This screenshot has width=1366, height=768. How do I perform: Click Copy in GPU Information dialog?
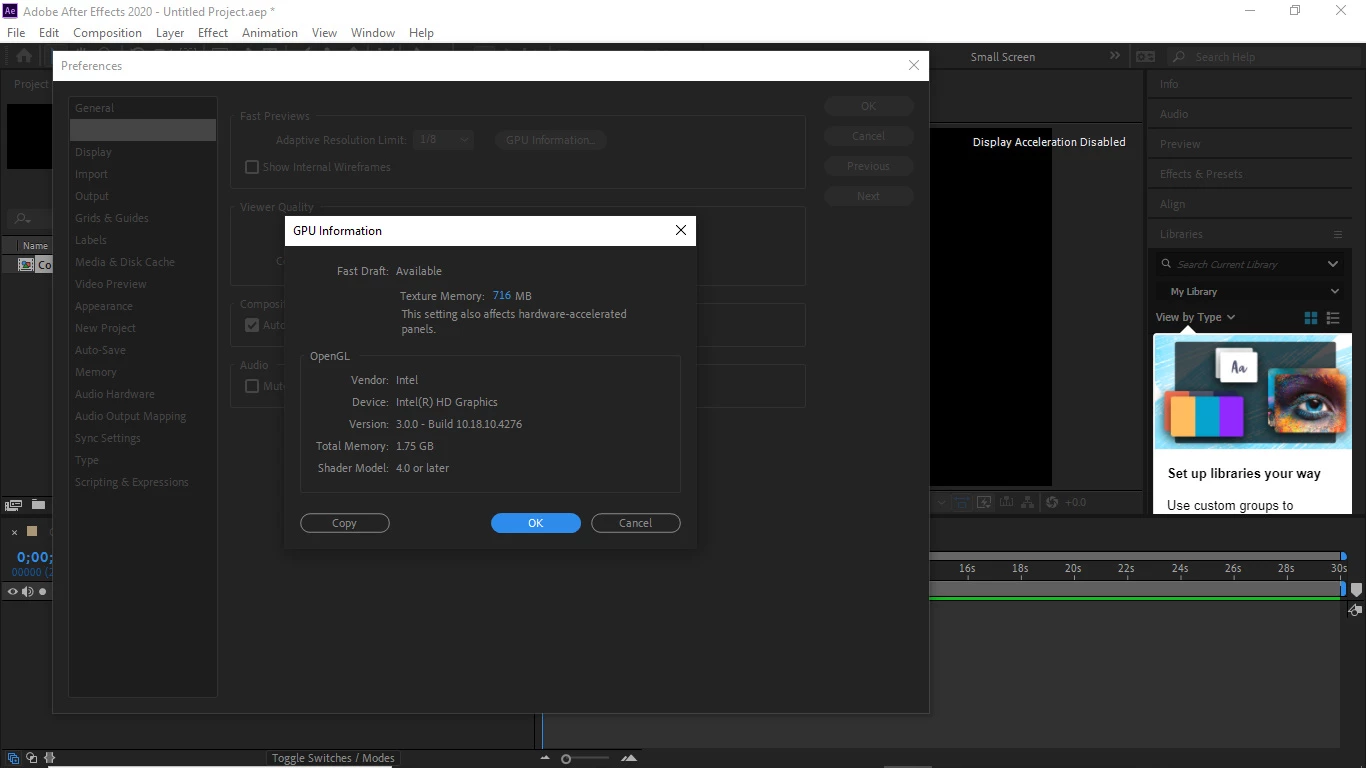click(x=345, y=523)
